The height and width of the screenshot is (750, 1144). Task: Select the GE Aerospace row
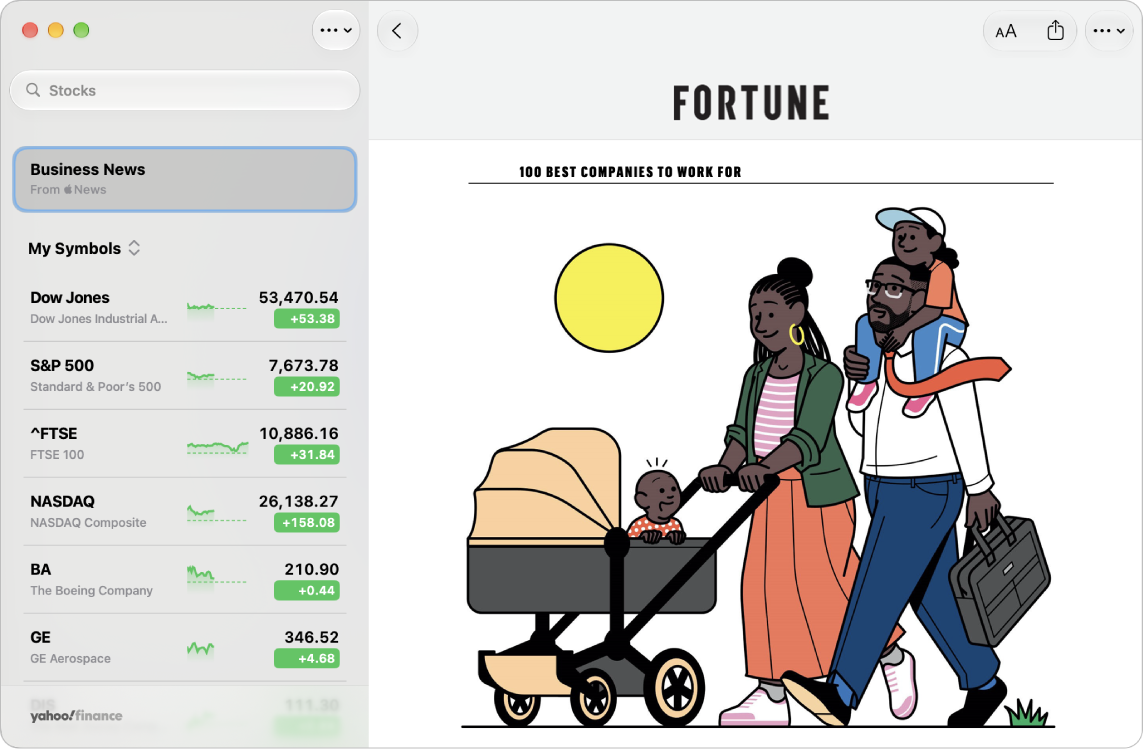click(x=185, y=646)
